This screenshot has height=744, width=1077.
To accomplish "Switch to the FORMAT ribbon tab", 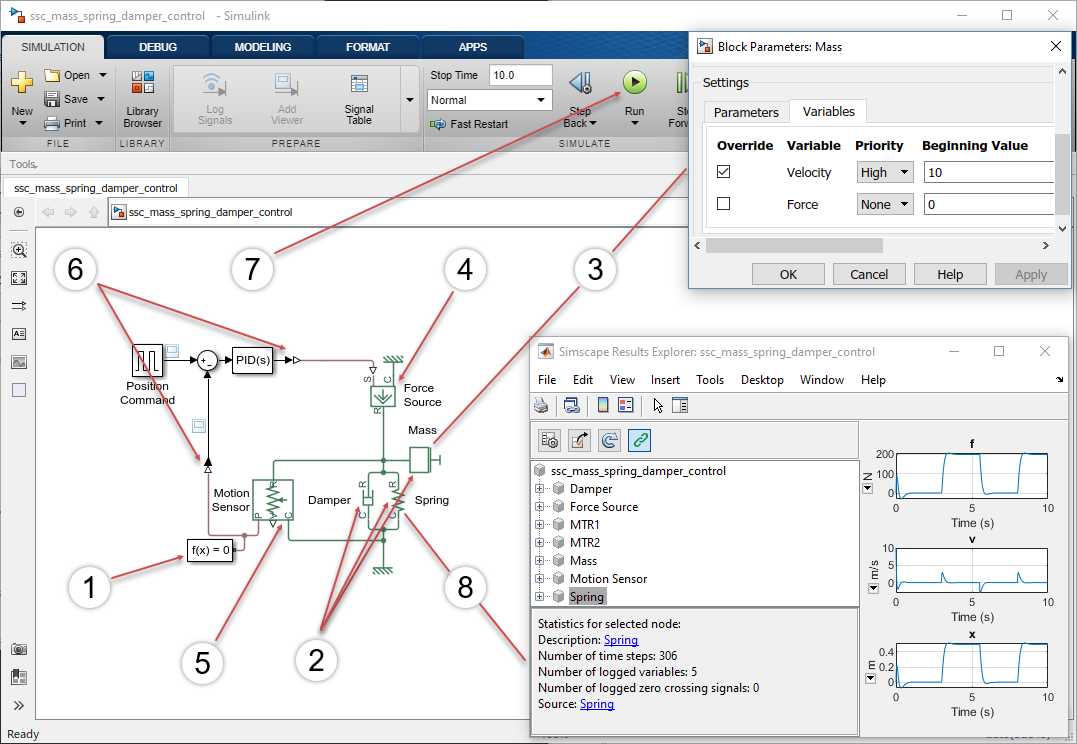I will (x=367, y=47).
